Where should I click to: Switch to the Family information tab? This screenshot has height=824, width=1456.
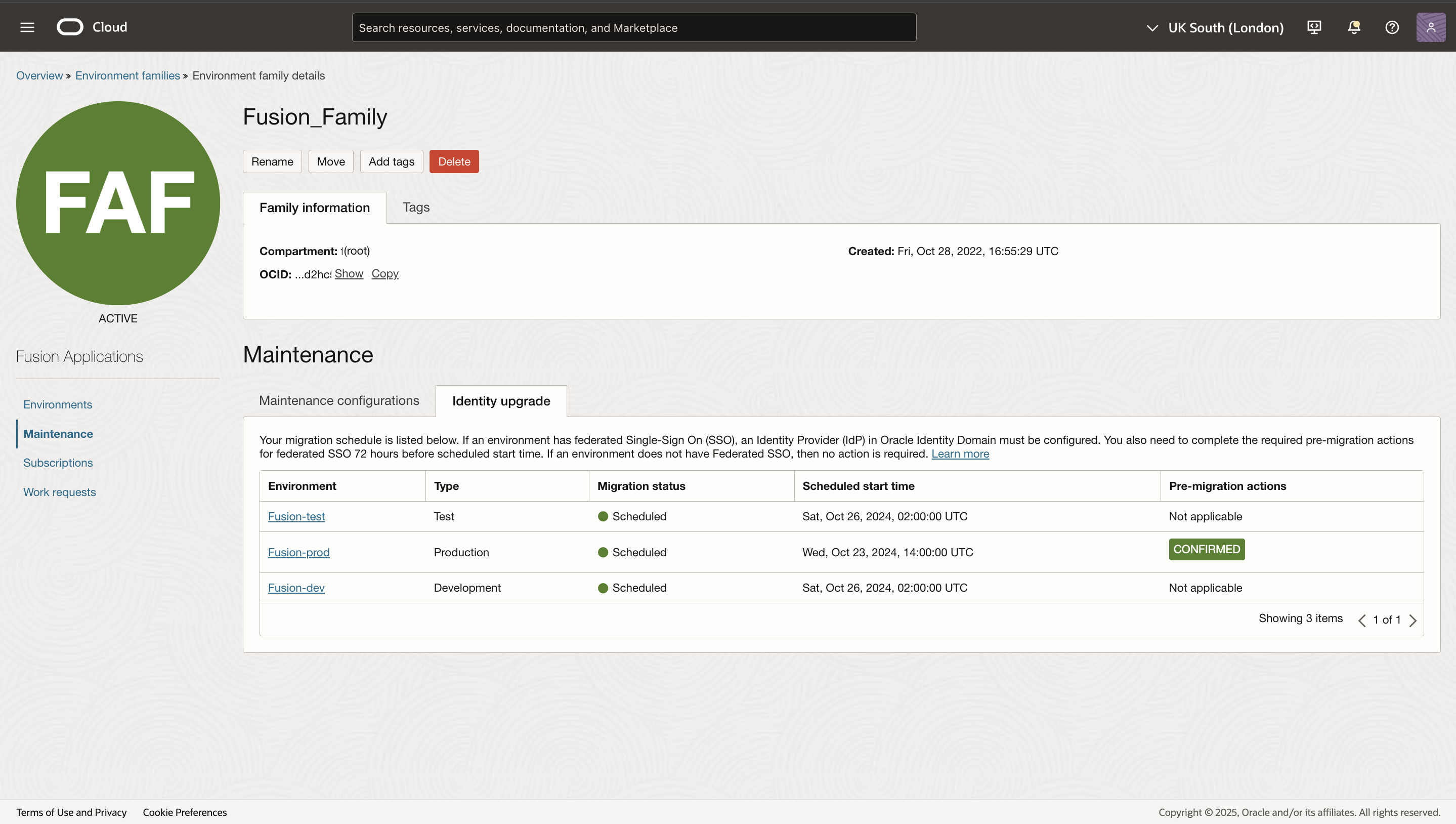[315, 208]
